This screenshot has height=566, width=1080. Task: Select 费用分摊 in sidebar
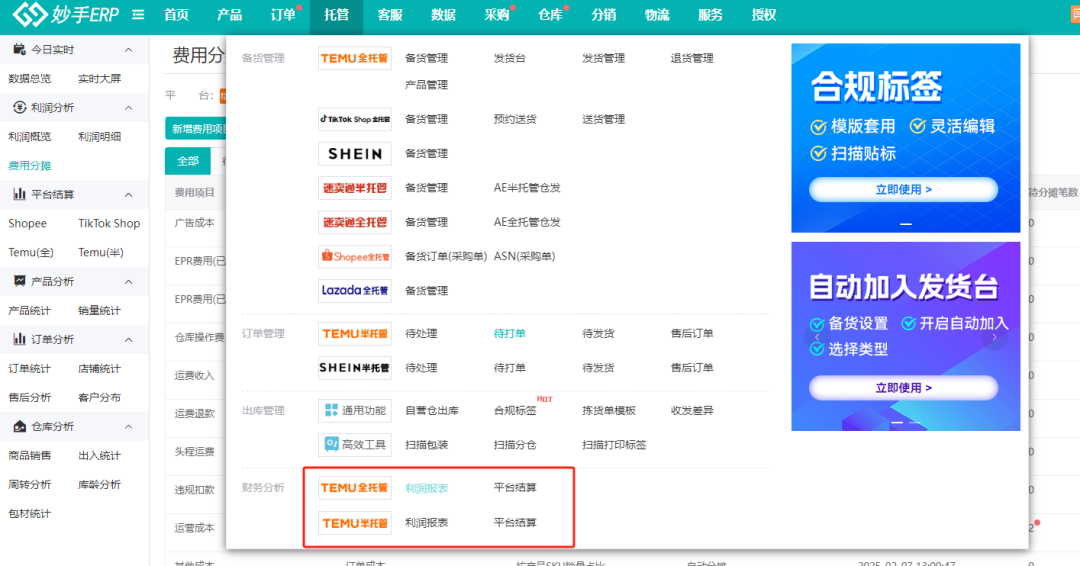[30, 165]
